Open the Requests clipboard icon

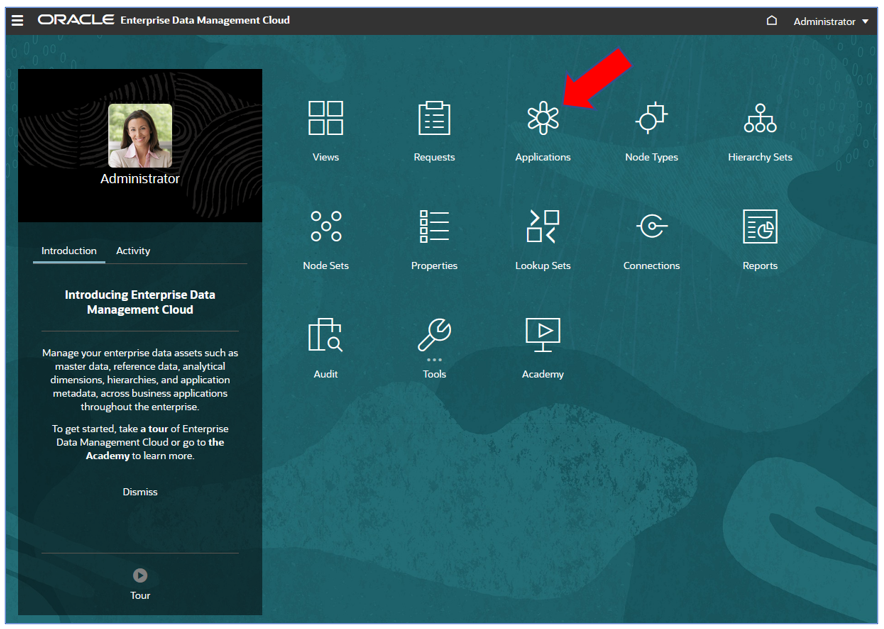tap(434, 118)
